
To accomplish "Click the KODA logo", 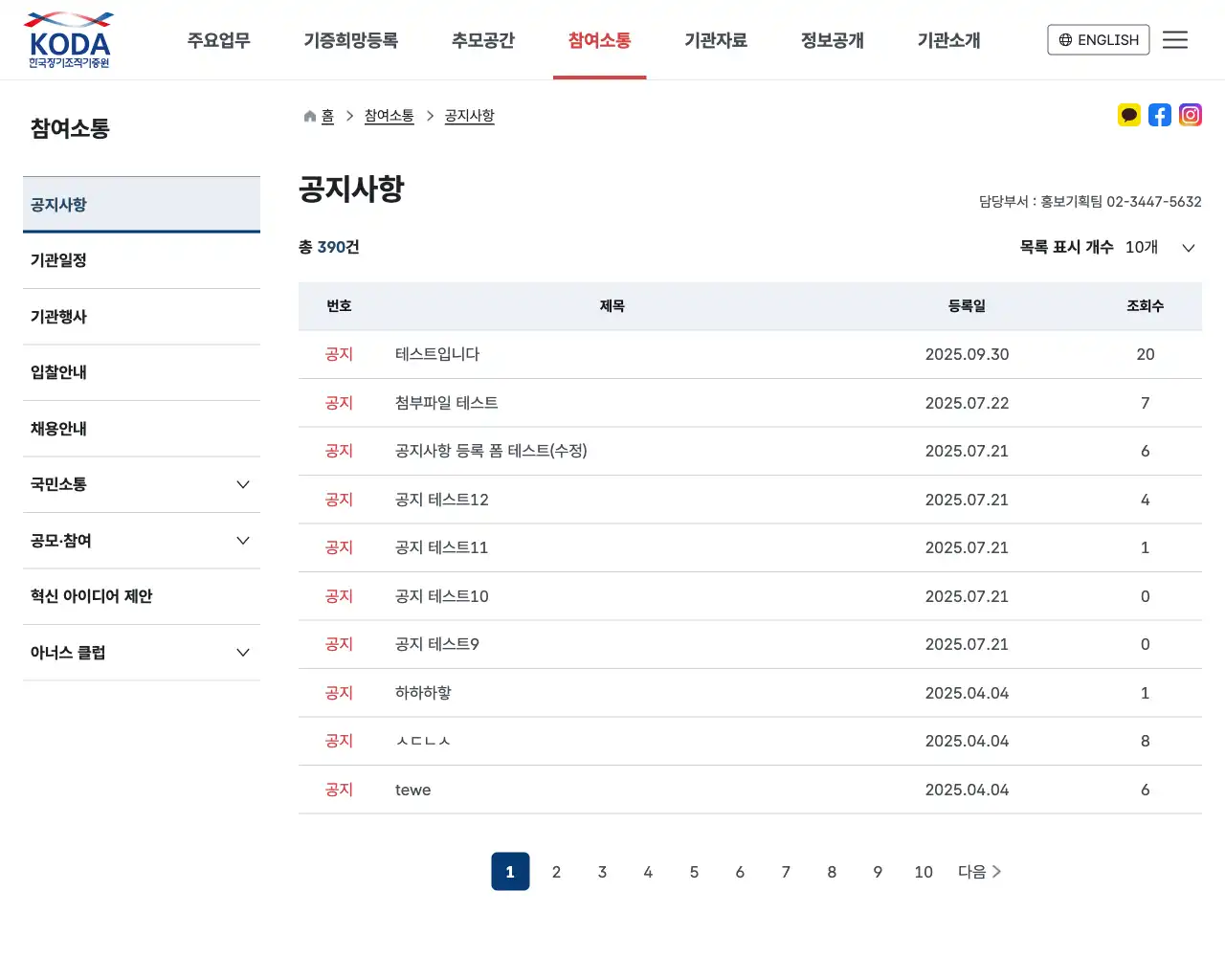I will 67,39.
